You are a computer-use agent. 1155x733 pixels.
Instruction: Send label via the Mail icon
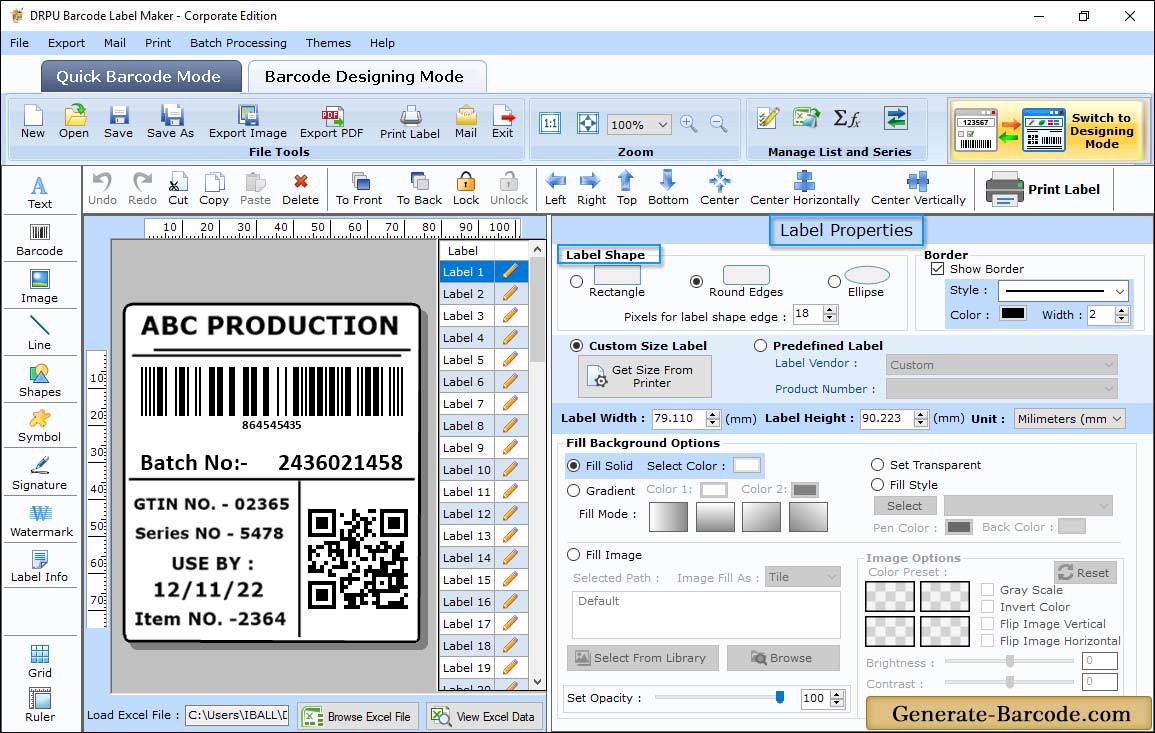466,122
